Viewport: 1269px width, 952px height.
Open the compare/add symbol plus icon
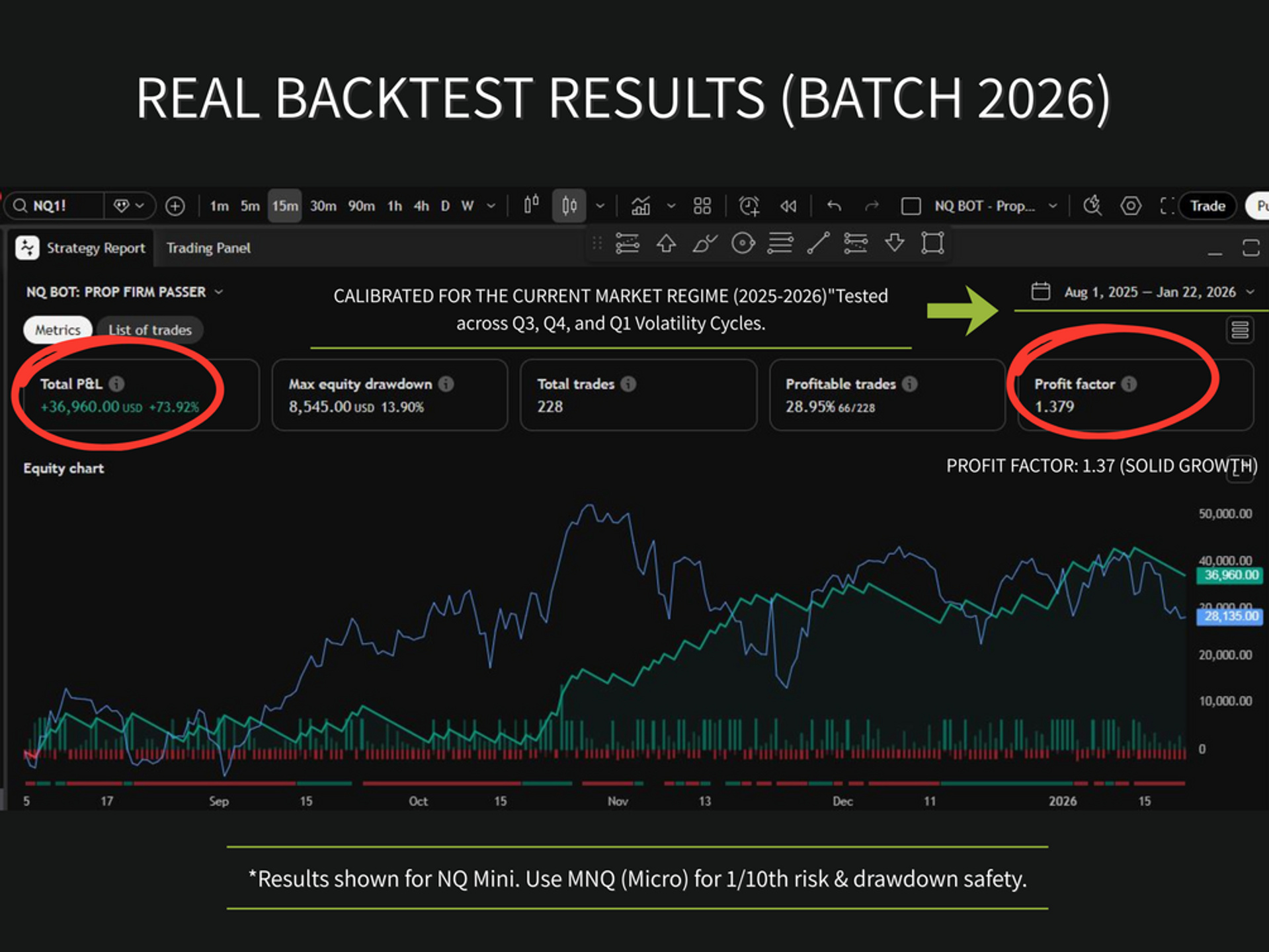point(175,206)
